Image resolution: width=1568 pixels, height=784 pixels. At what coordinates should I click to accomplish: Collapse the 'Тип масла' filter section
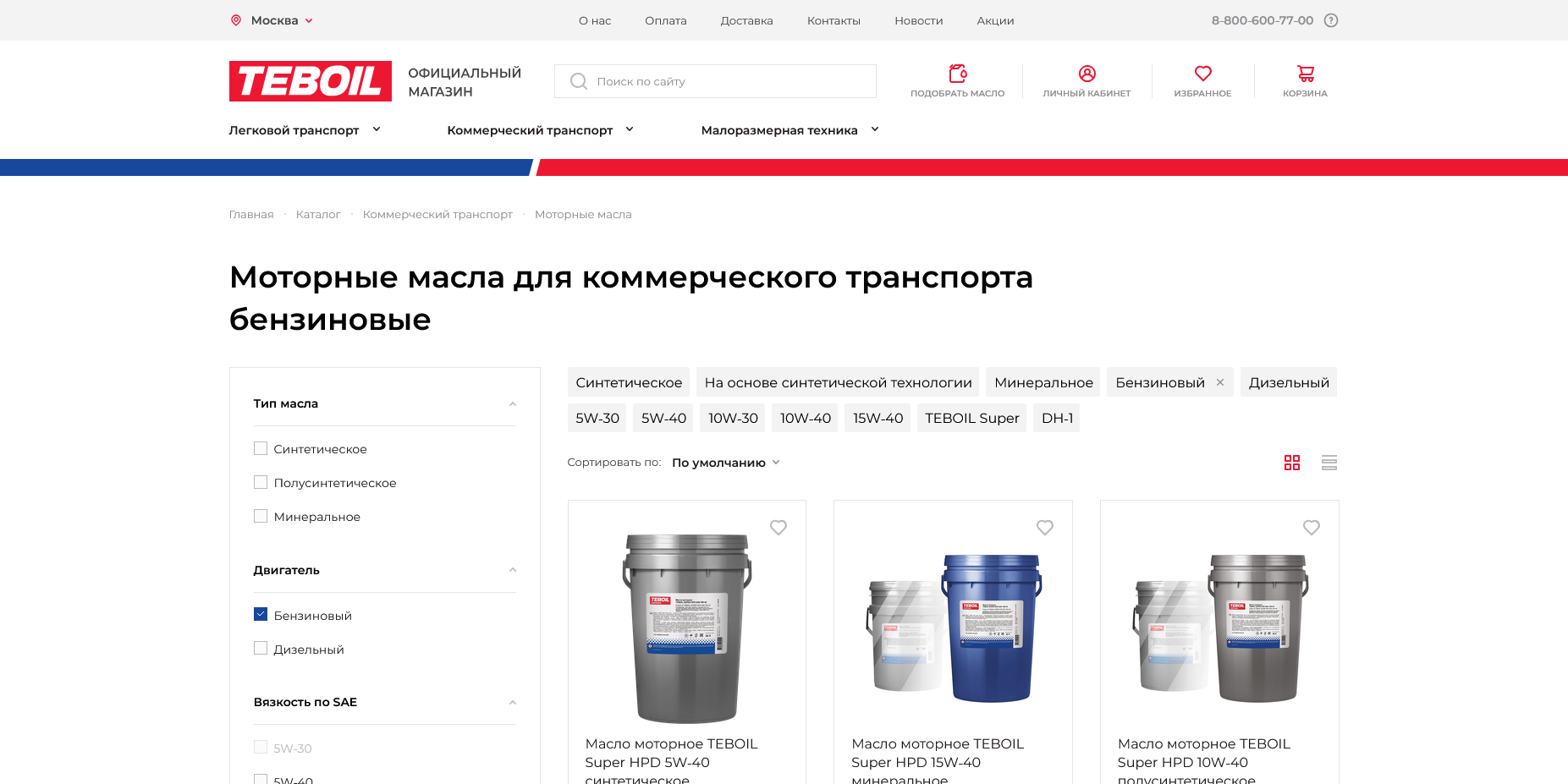[513, 404]
